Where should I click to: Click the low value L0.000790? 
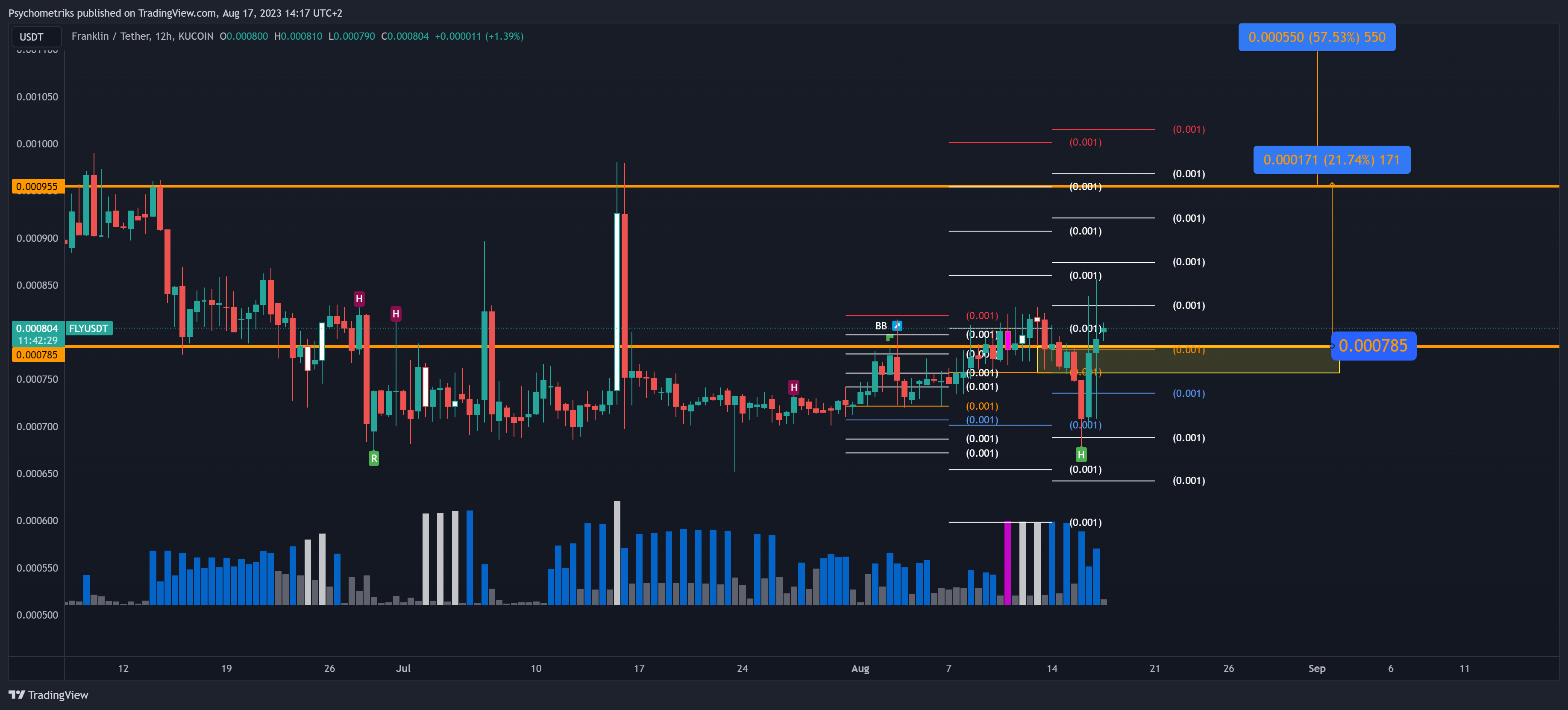pos(352,36)
